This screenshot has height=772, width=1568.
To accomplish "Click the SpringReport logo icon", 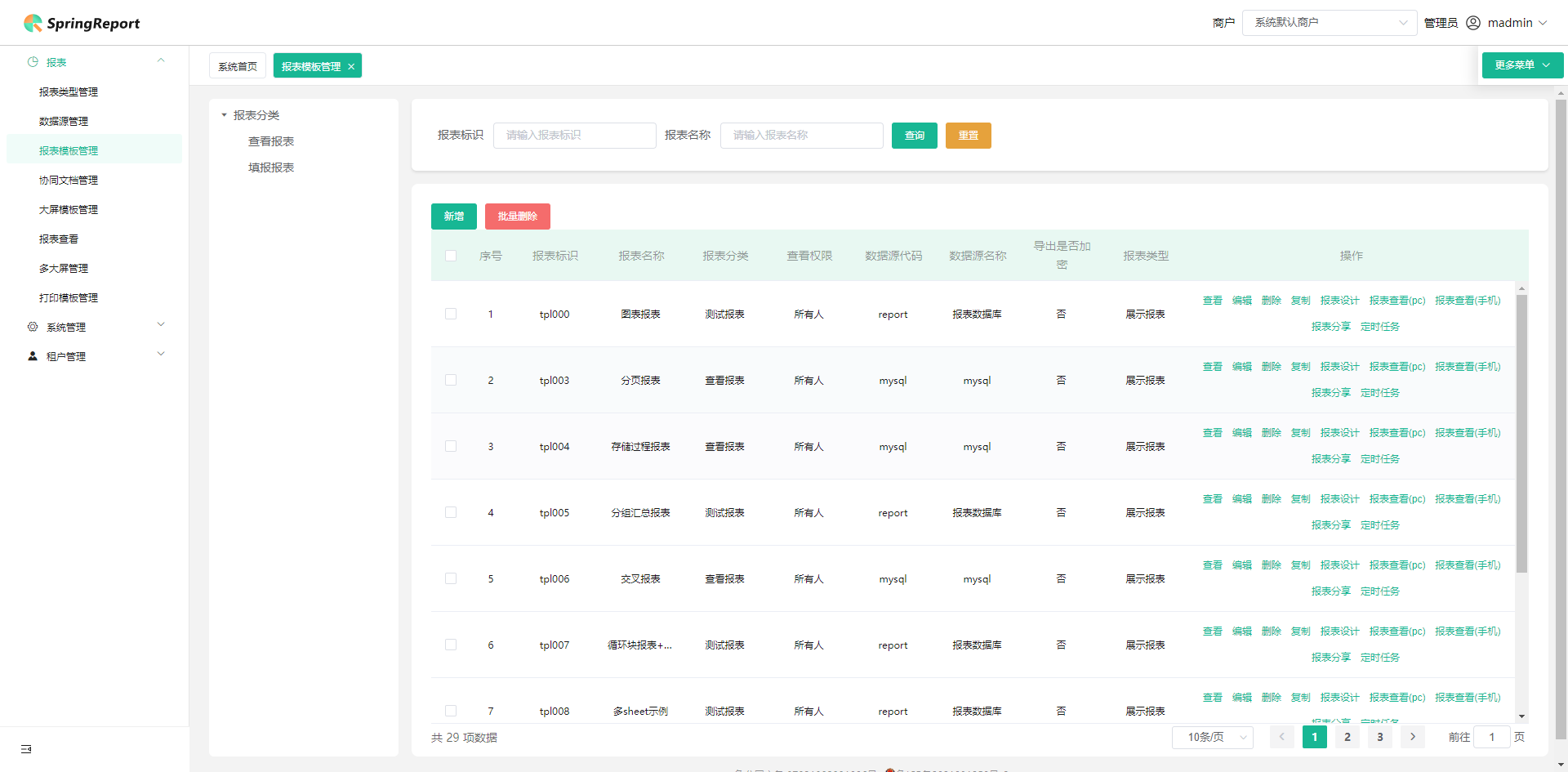I will point(33,23).
